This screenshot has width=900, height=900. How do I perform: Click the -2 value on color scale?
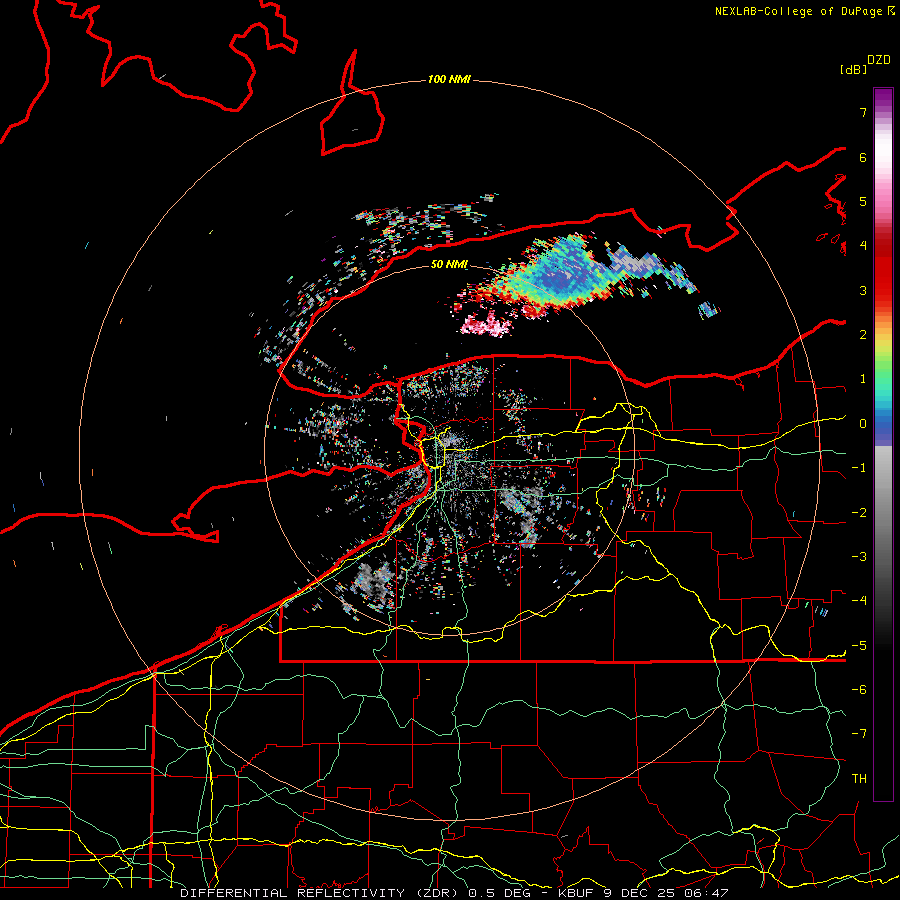tap(859, 513)
